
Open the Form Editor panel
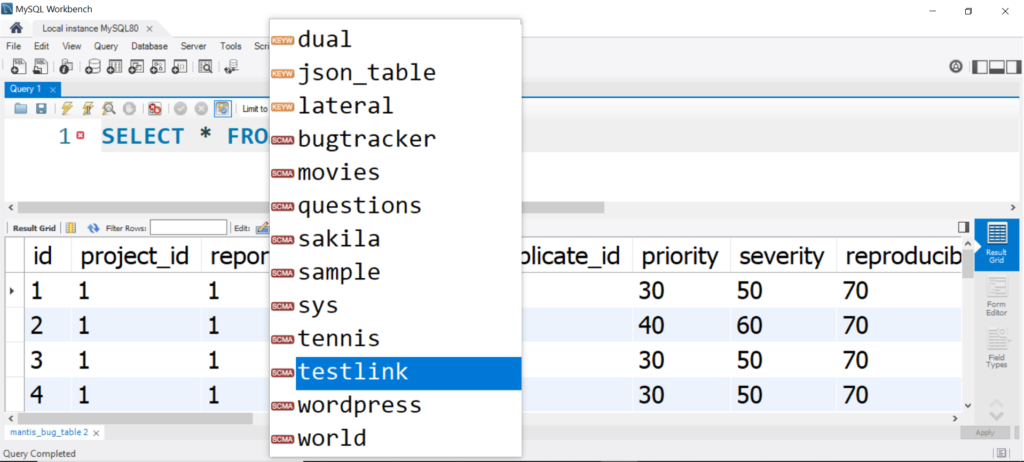point(996,297)
